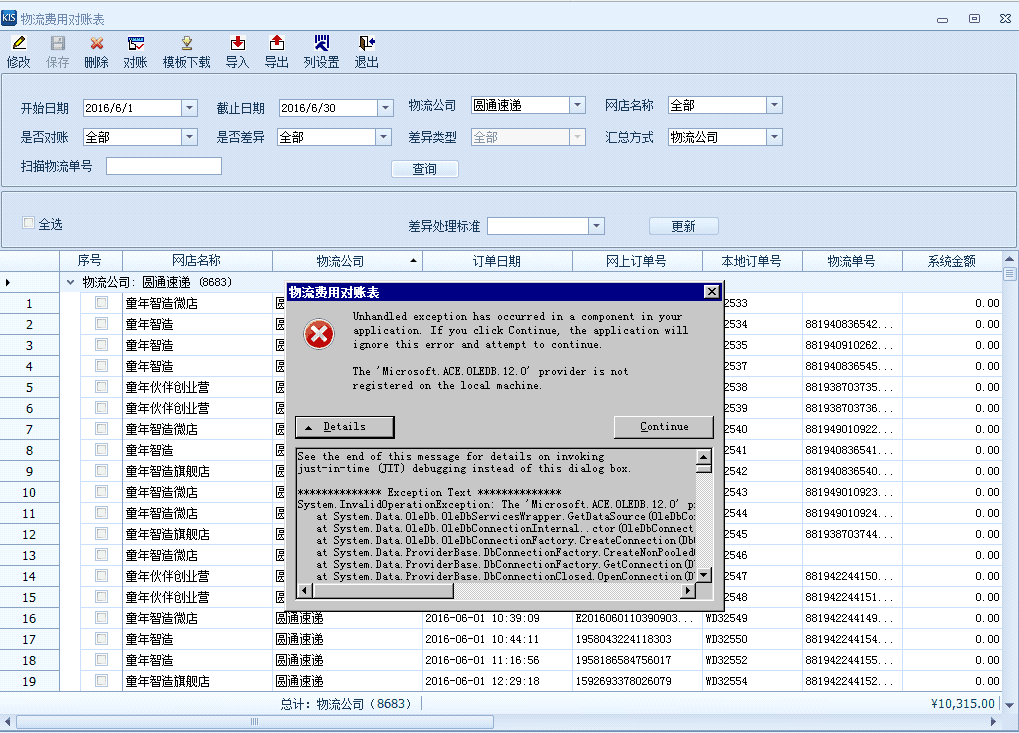
Task: Click the Continue button in error dialog
Action: (664, 427)
